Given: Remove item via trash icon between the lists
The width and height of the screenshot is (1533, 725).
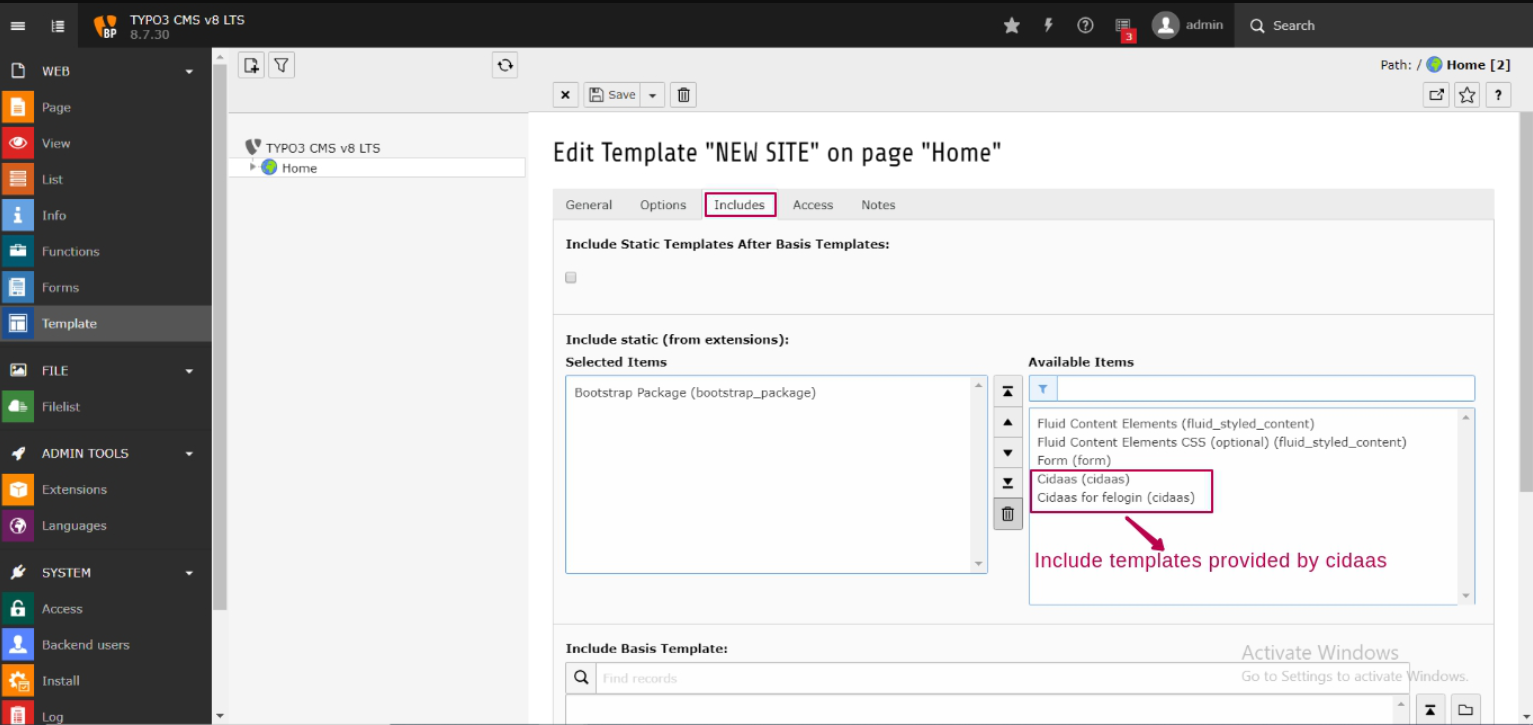Looking at the screenshot, I should tap(1007, 513).
